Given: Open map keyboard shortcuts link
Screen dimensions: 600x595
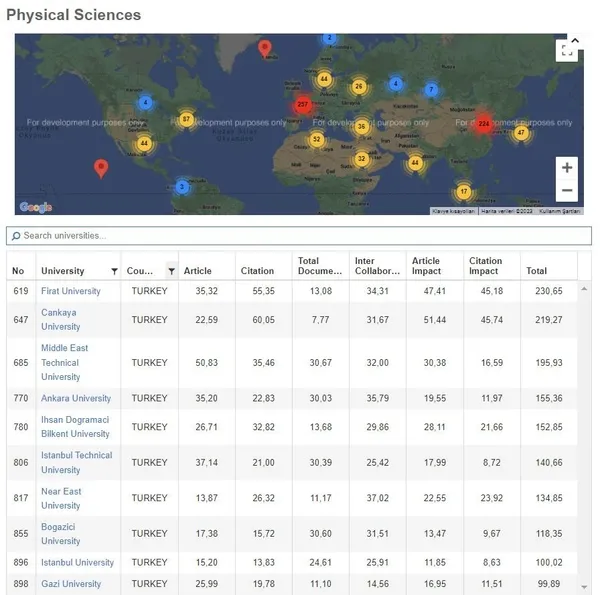Looking at the screenshot, I should tap(453, 211).
